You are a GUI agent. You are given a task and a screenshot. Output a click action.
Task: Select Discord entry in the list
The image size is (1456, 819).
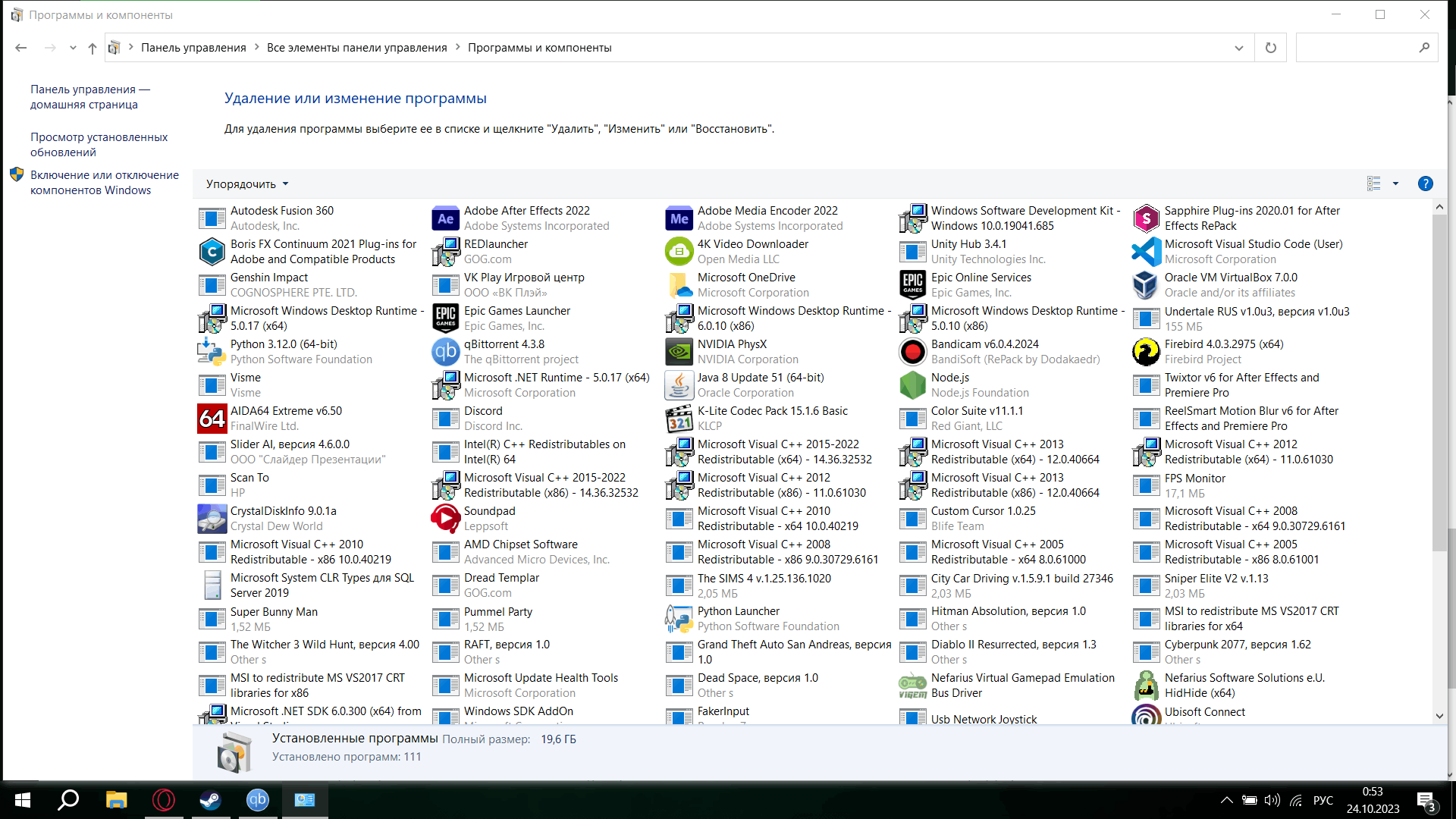click(544, 419)
